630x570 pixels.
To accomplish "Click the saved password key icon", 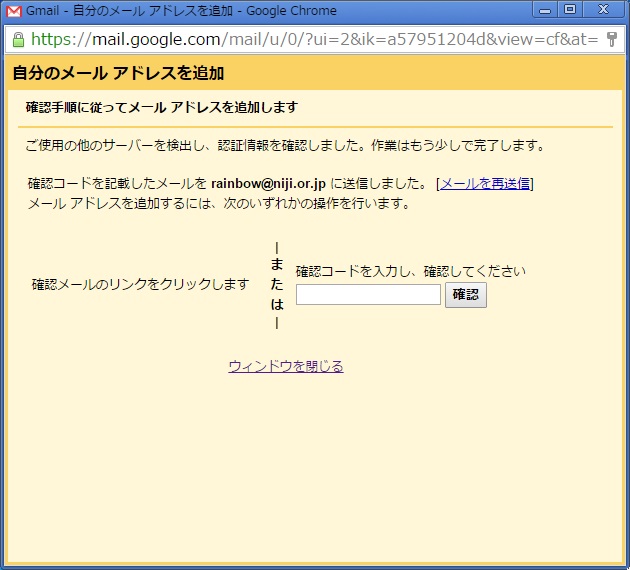I will (612, 39).
